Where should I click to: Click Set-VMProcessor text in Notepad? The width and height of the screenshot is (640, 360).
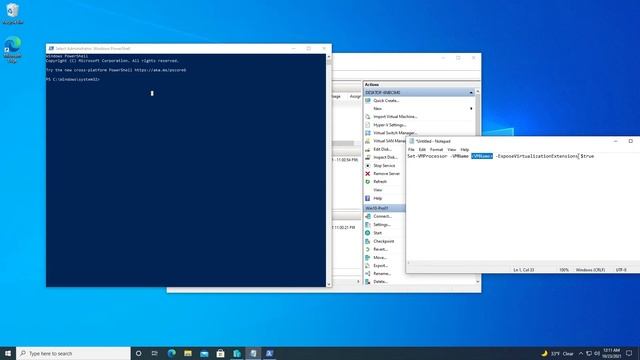tap(427, 156)
